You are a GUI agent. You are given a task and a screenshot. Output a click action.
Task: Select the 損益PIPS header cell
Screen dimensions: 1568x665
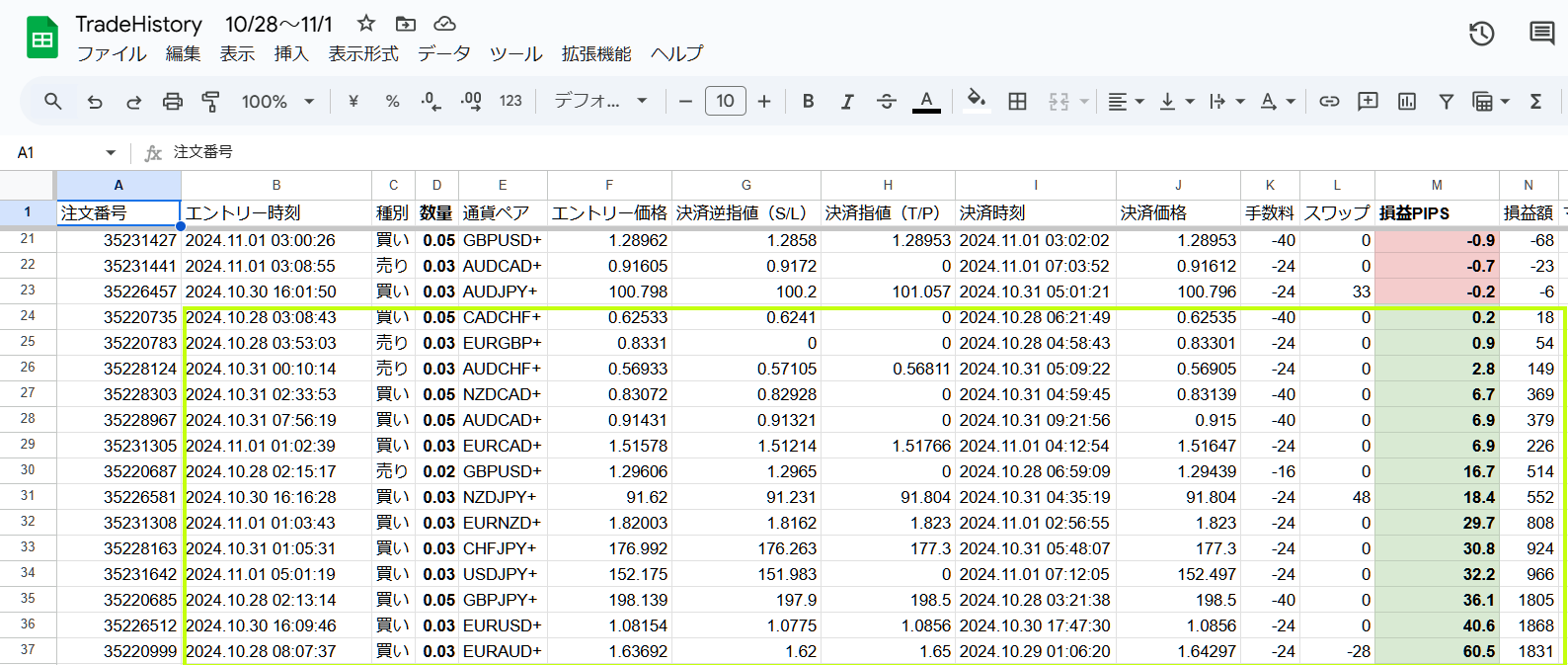(1436, 212)
